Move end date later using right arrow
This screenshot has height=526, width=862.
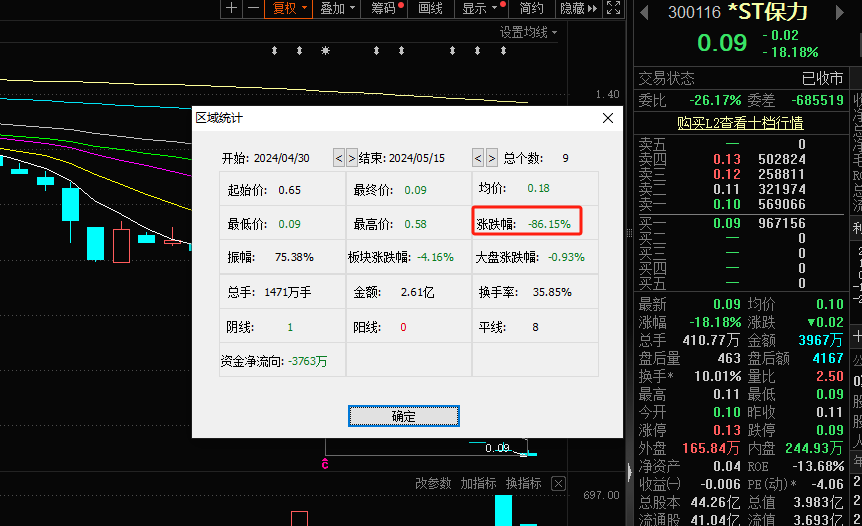[491, 158]
